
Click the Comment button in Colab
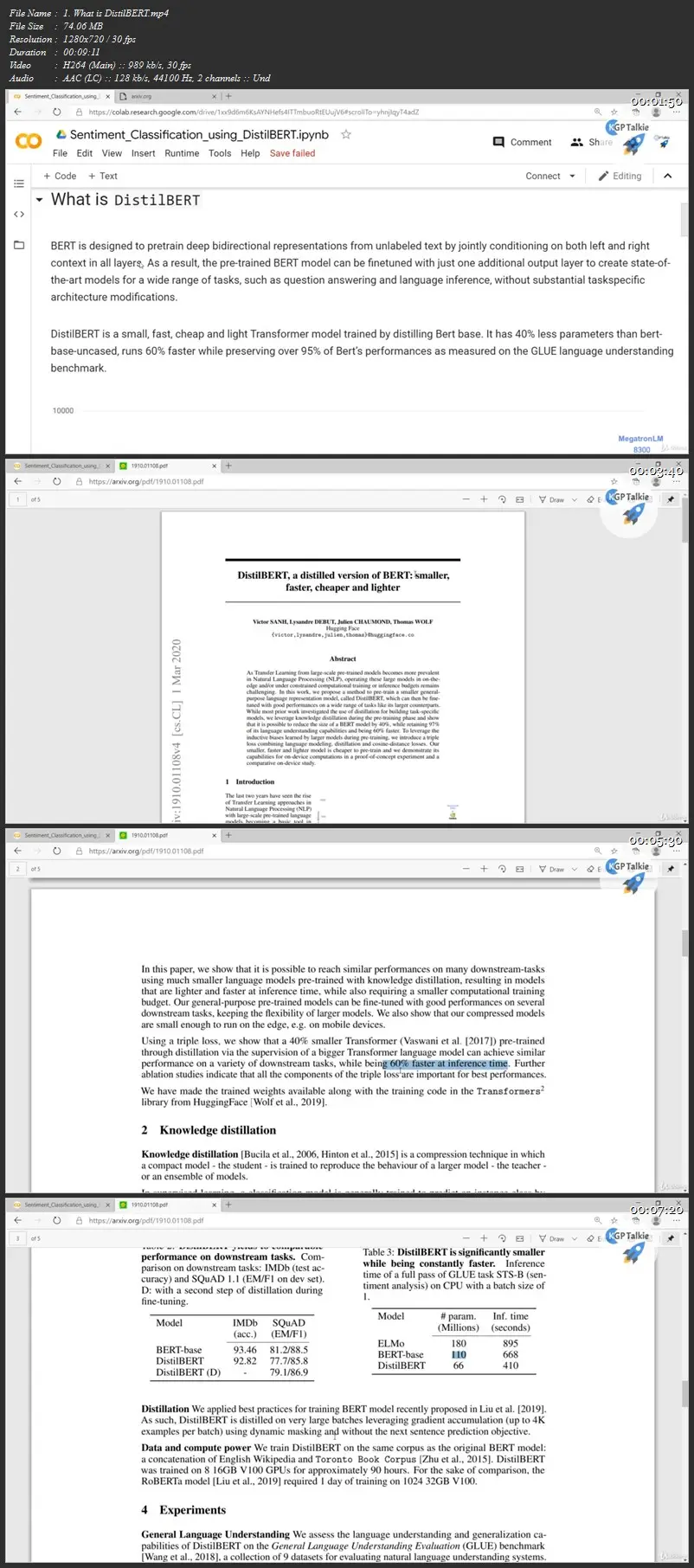[522, 142]
